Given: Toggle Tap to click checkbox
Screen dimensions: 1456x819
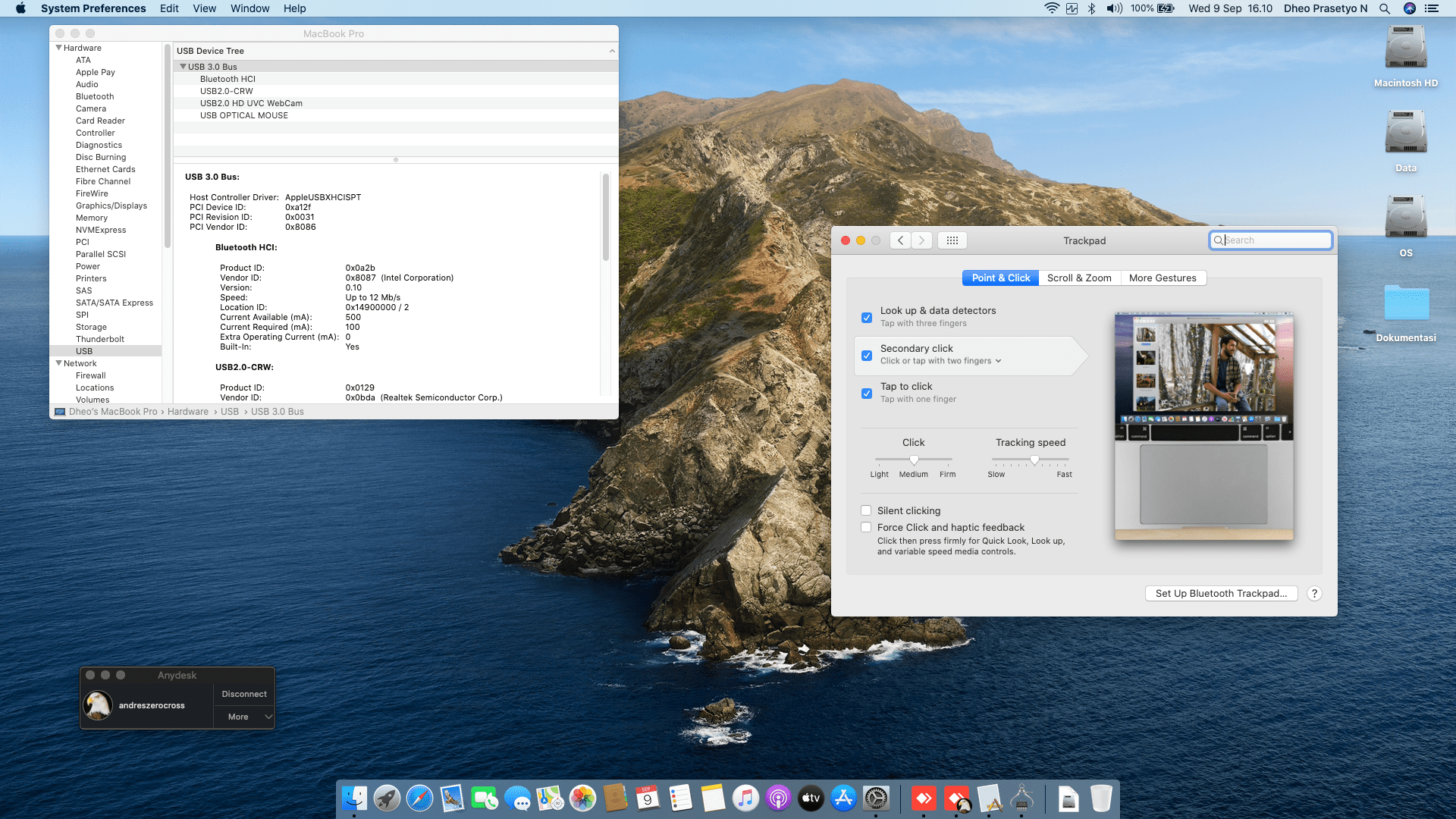Looking at the screenshot, I should pos(867,394).
